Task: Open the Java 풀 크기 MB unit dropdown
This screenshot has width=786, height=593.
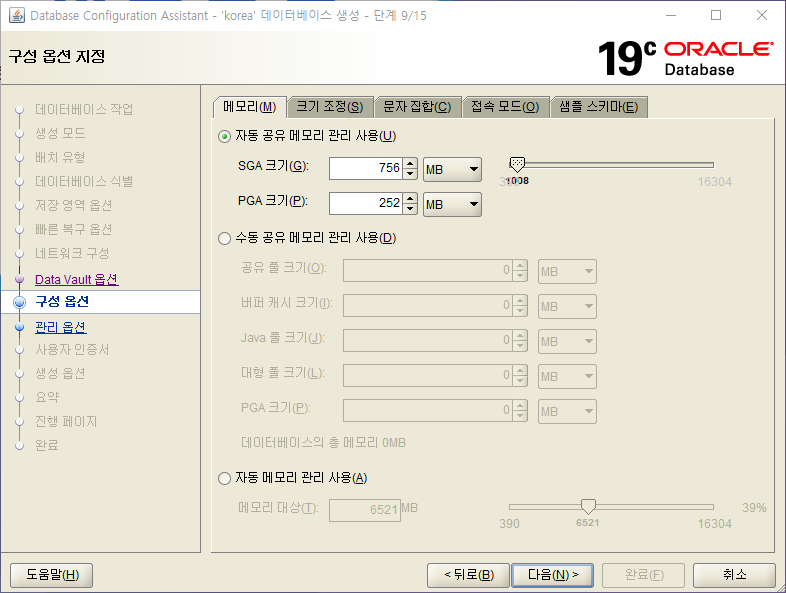Action: tap(567, 341)
